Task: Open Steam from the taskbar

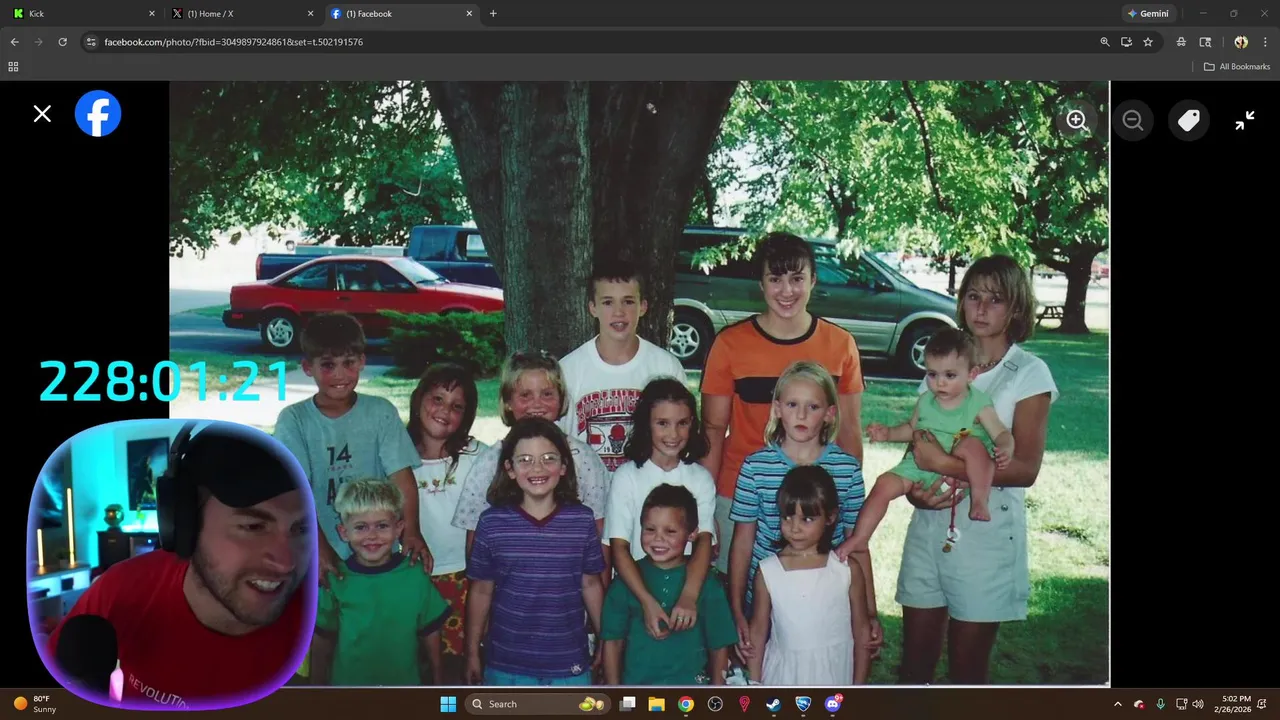Action: (773, 704)
